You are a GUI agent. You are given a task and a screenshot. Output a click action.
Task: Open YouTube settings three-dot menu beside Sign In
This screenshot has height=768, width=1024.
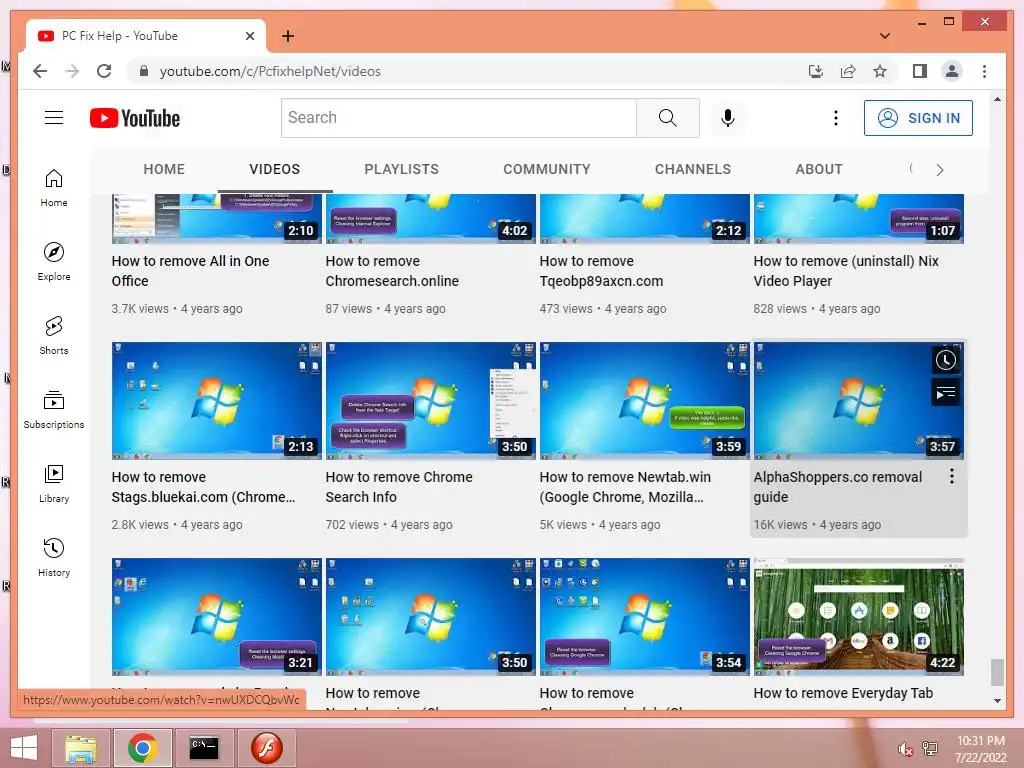[835, 118]
